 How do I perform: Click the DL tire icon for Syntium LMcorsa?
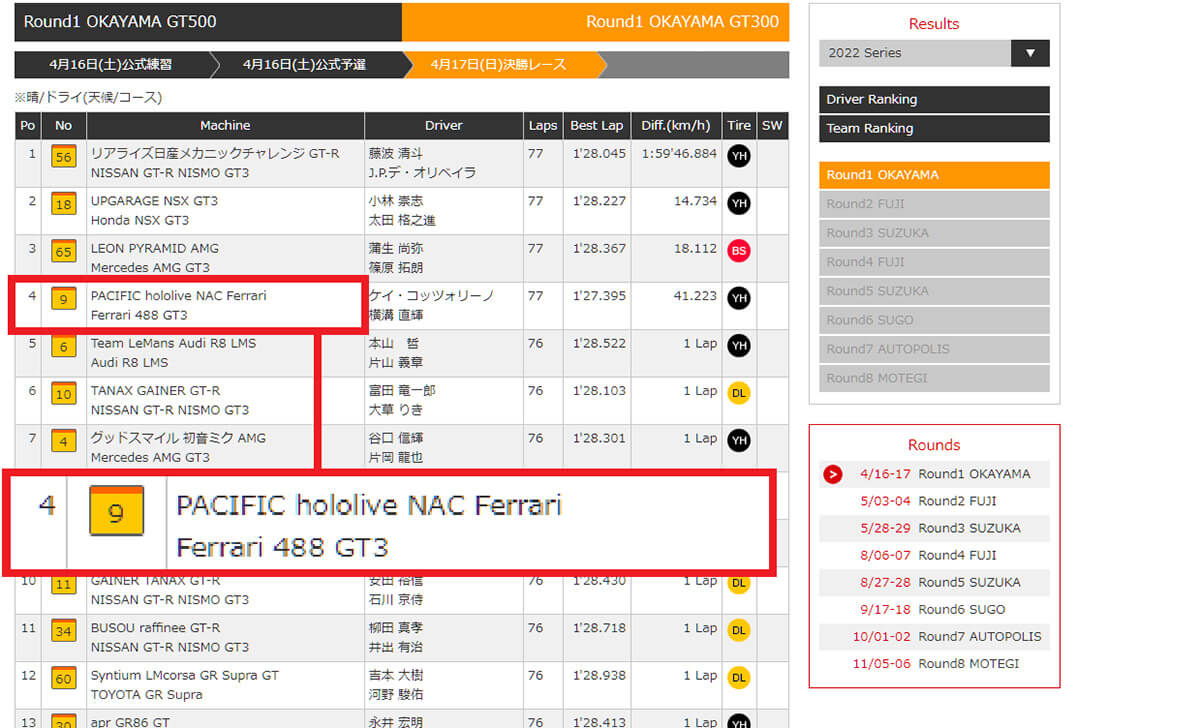click(x=739, y=677)
